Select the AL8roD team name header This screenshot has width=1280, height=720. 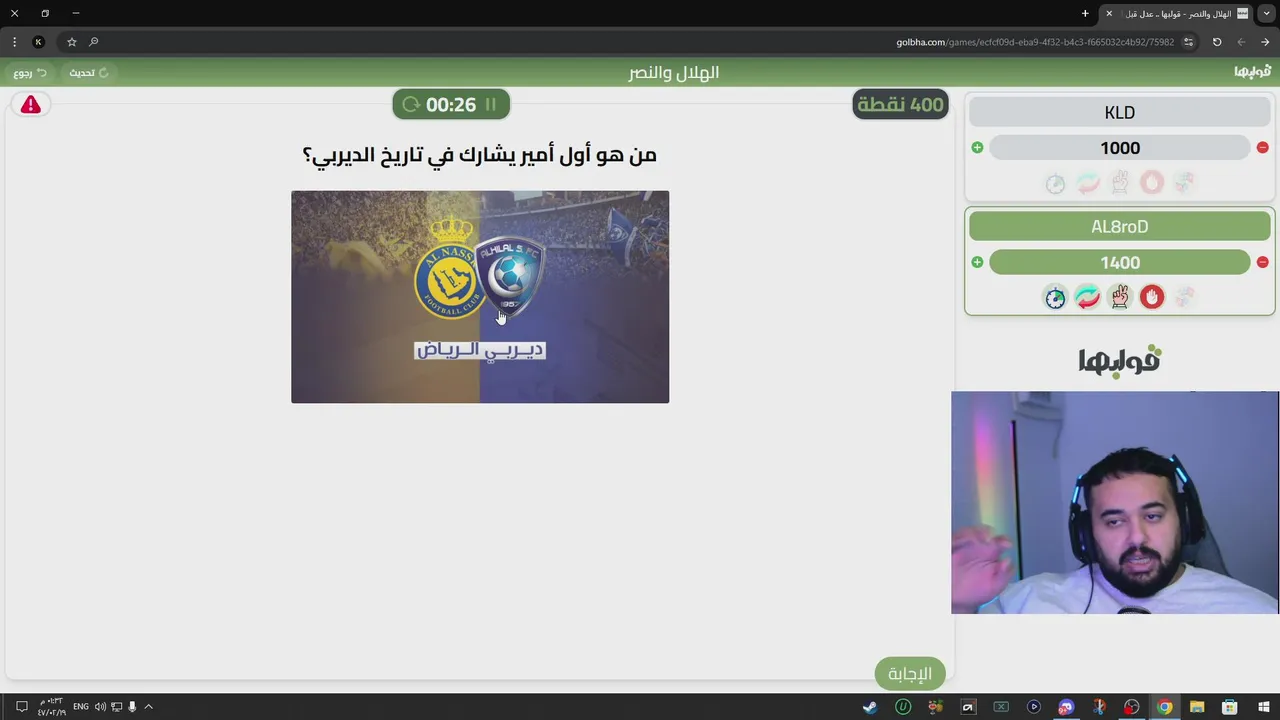click(x=1120, y=226)
